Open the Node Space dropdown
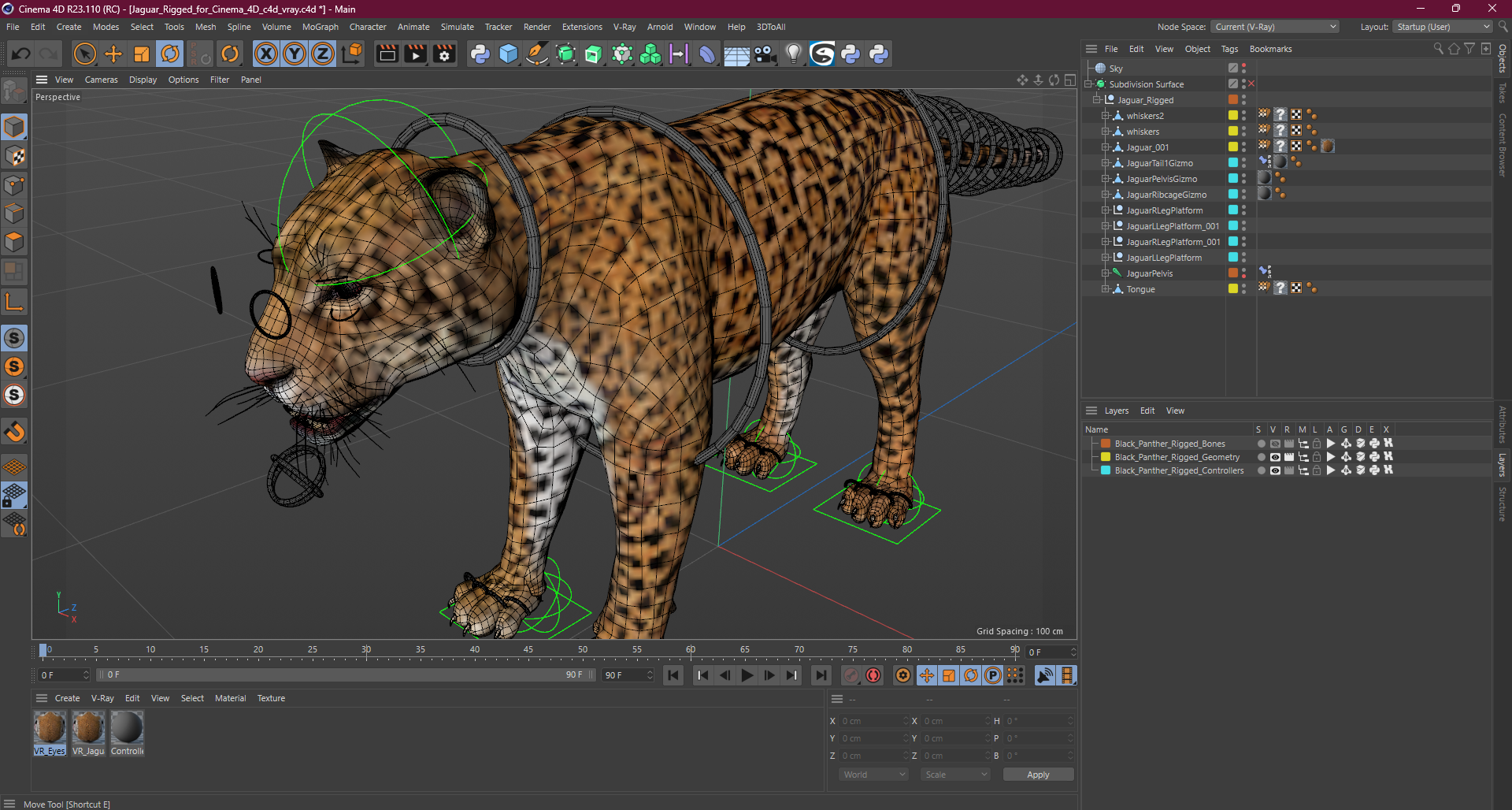The height and width of the screenshot is (810, 1512). (x=1274, y=27)
